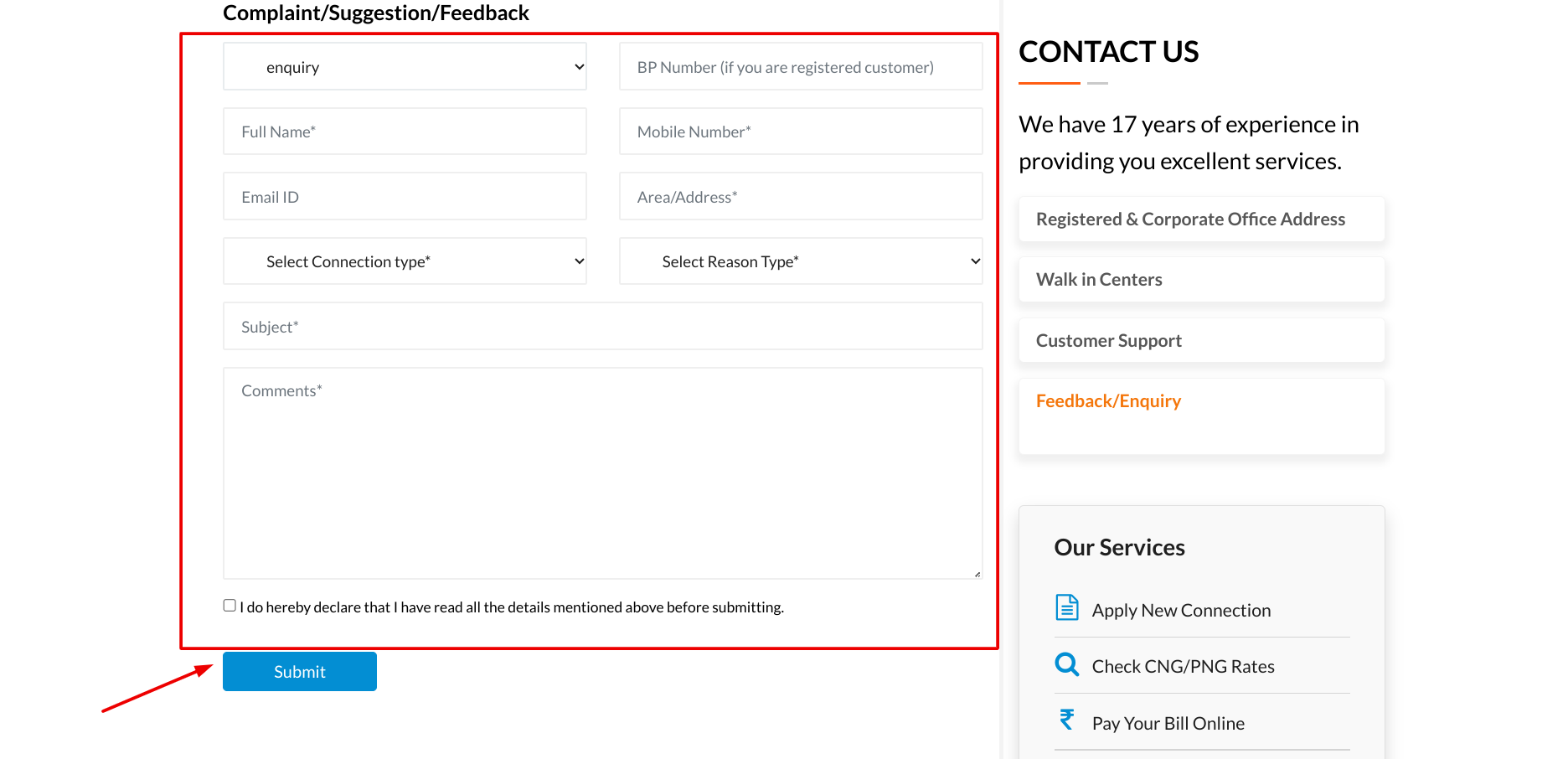The height and width of the screenshot is (759, 1568).
Task: Click inside the Comments text area
Action: click(x=602, y=473)
